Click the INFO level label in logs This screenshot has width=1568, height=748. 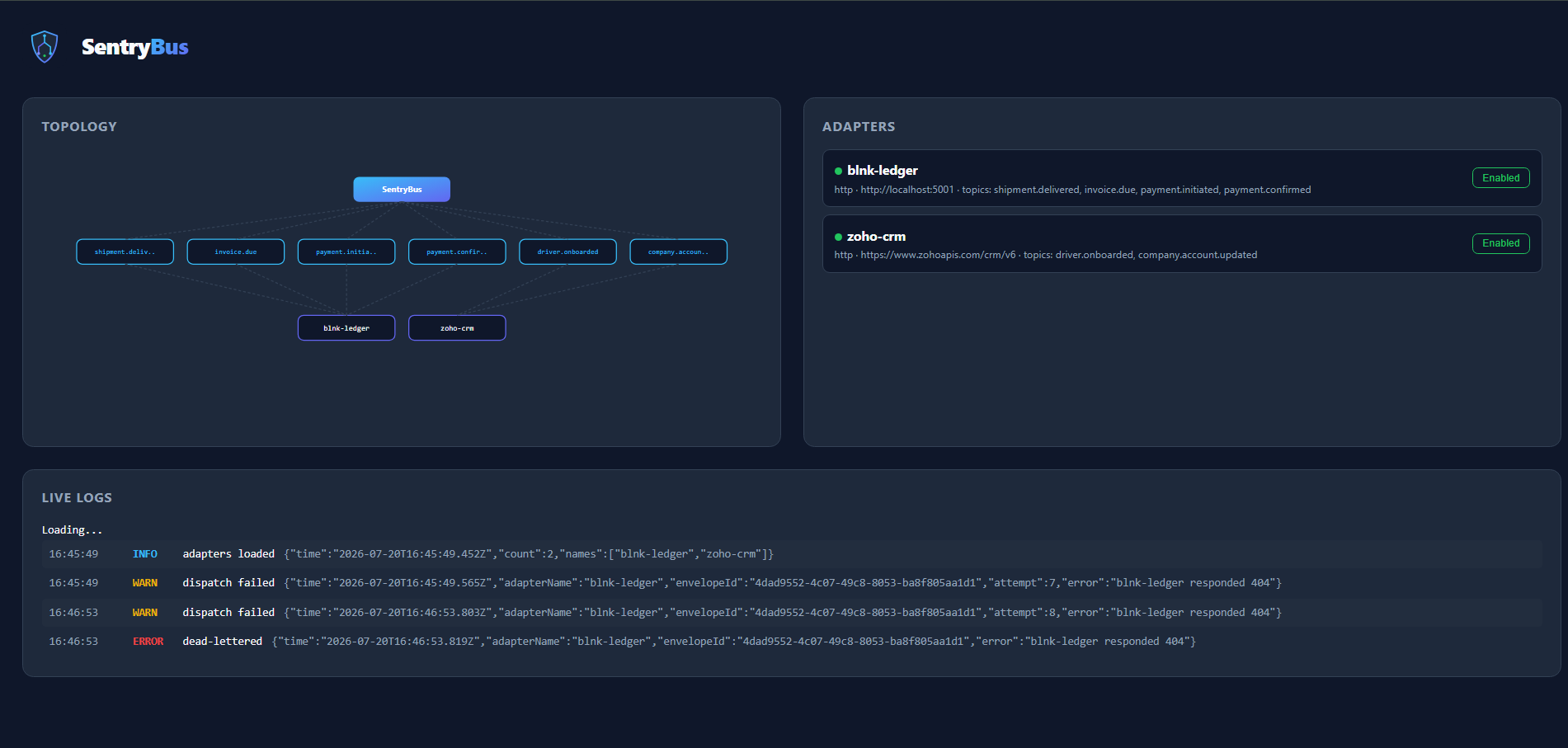[145, 554]
